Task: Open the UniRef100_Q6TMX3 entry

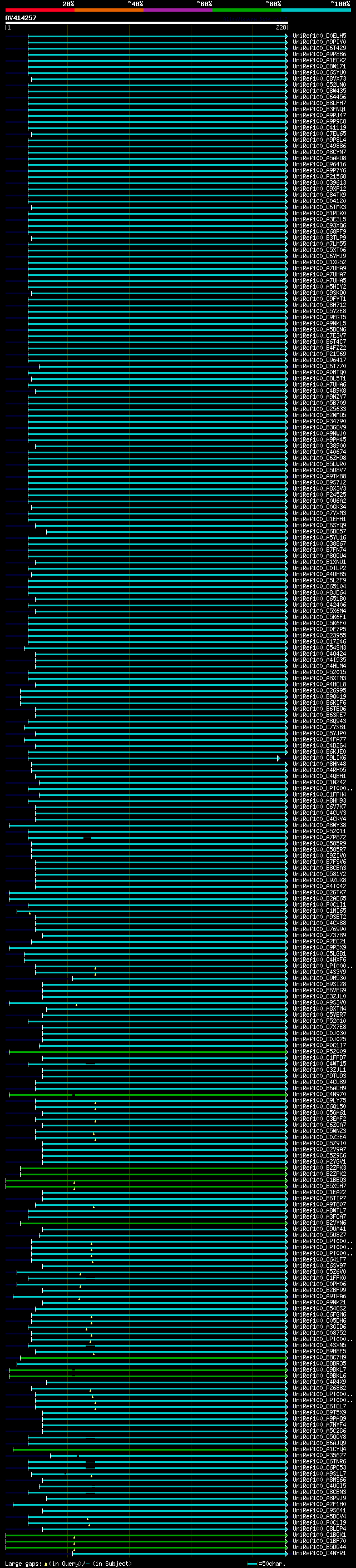Action: pos(319,207)
